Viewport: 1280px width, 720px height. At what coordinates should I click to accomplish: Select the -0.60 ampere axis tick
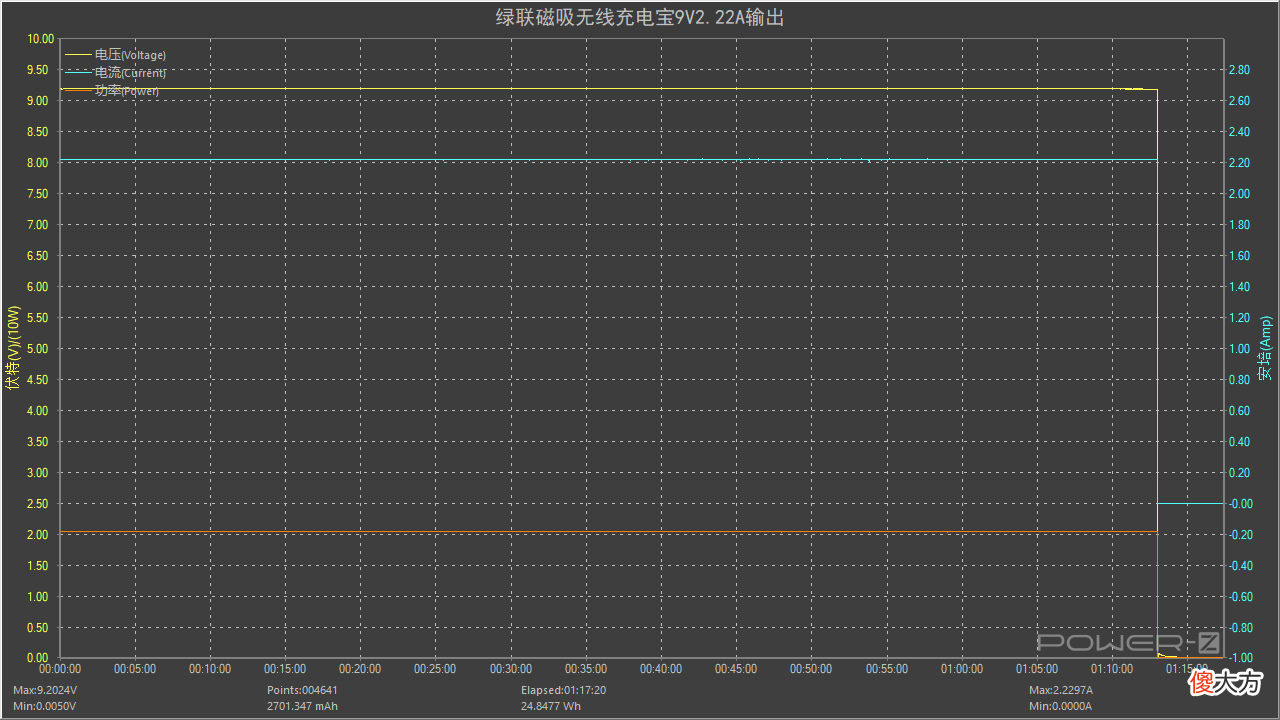point(1239,597)
